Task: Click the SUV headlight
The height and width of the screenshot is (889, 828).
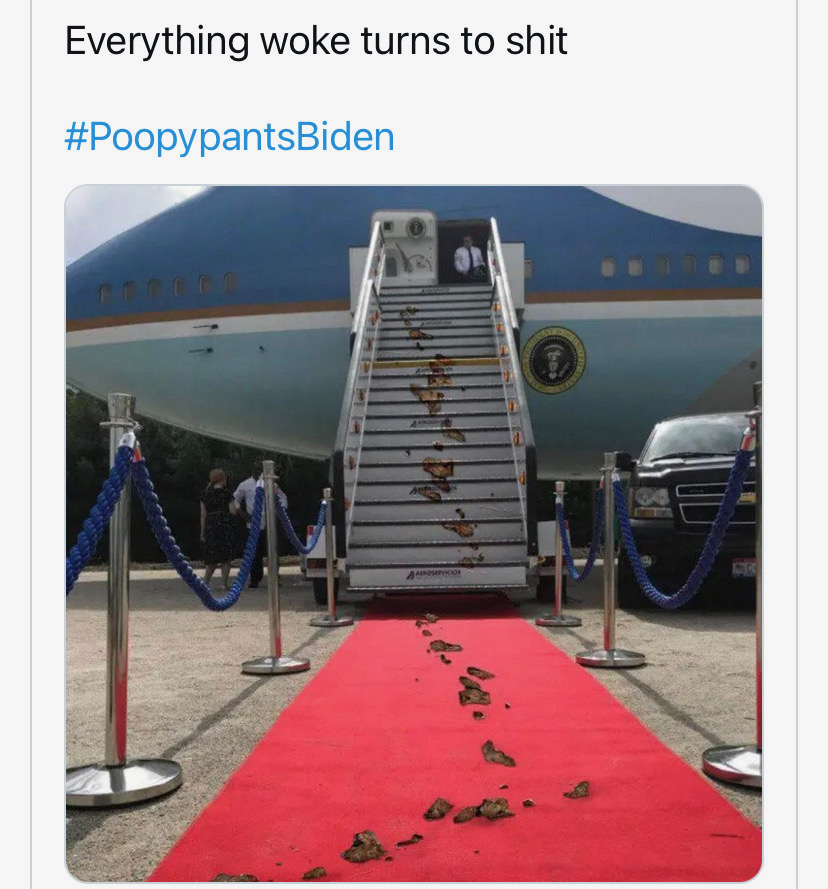Action: coord(652,497)
